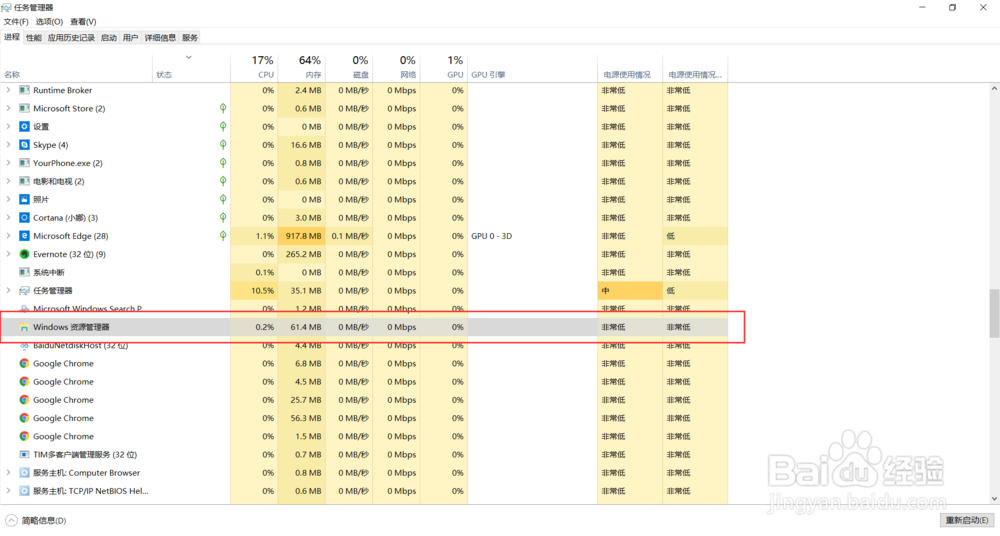Open the 选项(O) menu
Viewport: 1000px width, 536px height.
coord(49,22)
